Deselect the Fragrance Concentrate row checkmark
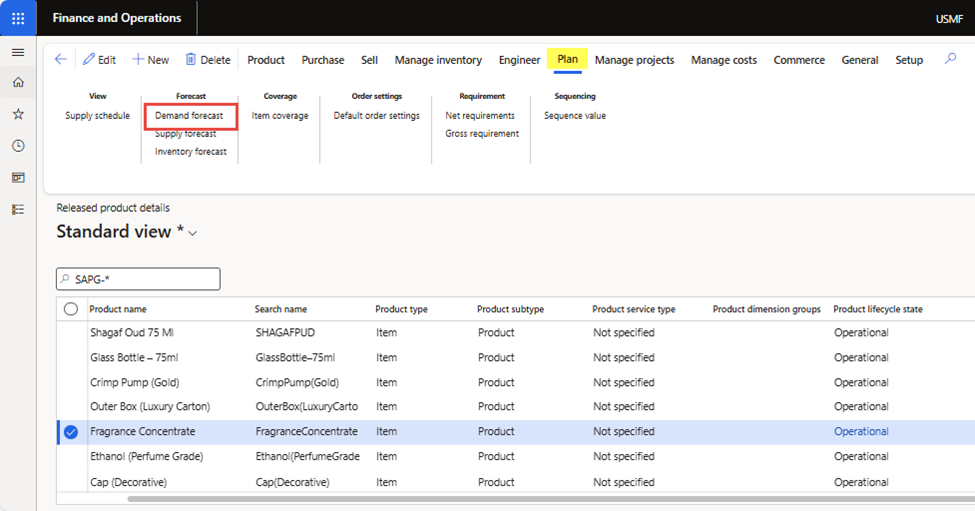The image size is (975, 511). click(x=71, y=432)
